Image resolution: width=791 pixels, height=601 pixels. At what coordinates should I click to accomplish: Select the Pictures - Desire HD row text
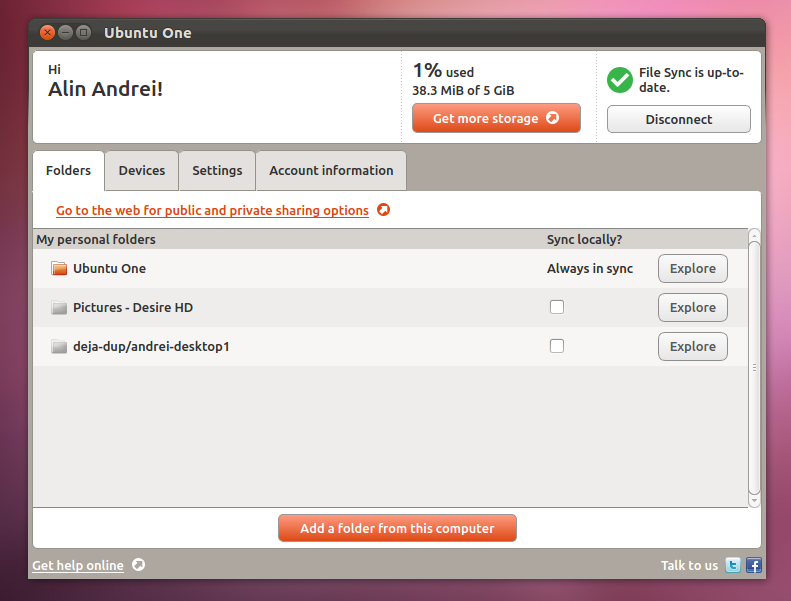click(133, 307)
